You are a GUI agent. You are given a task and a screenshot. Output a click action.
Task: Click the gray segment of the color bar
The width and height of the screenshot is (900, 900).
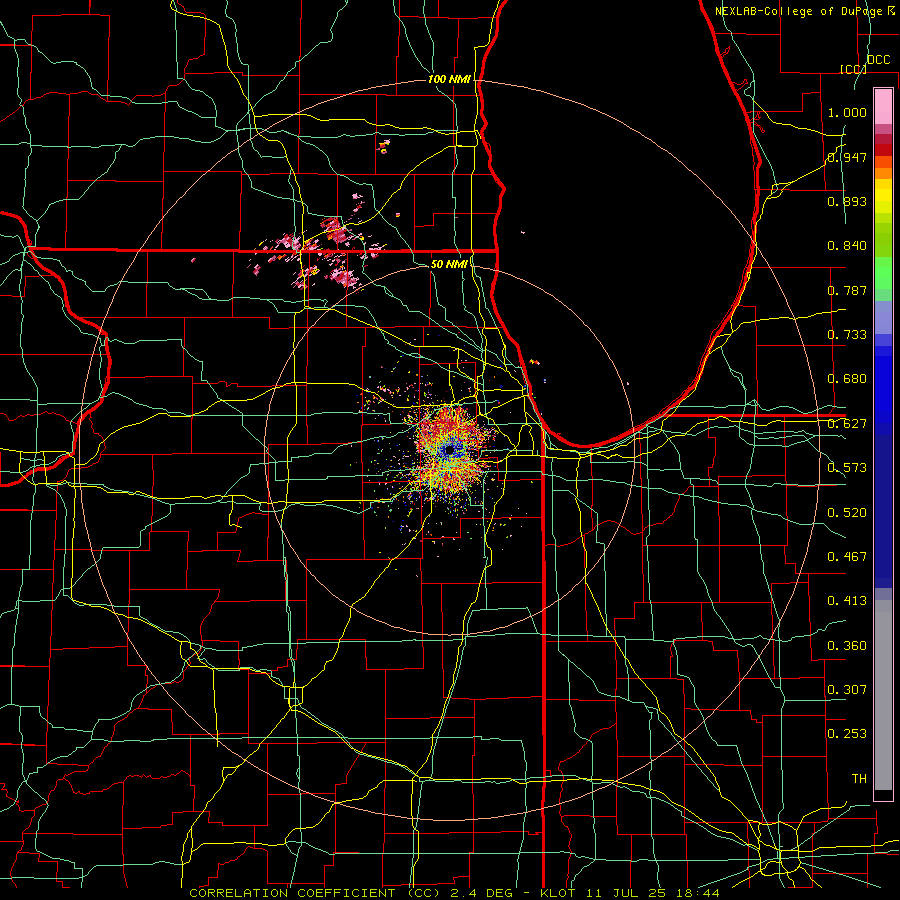click(x=883, y=695)
